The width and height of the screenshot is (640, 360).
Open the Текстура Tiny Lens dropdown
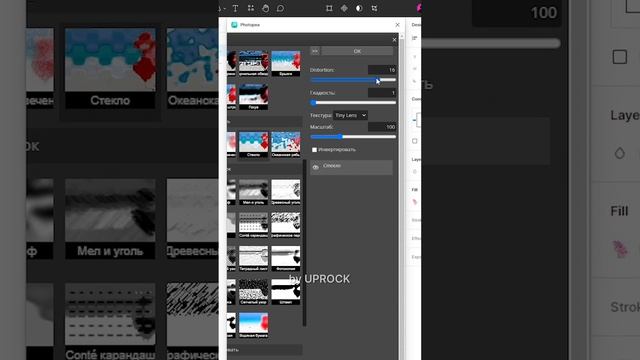tap(351, 116)
